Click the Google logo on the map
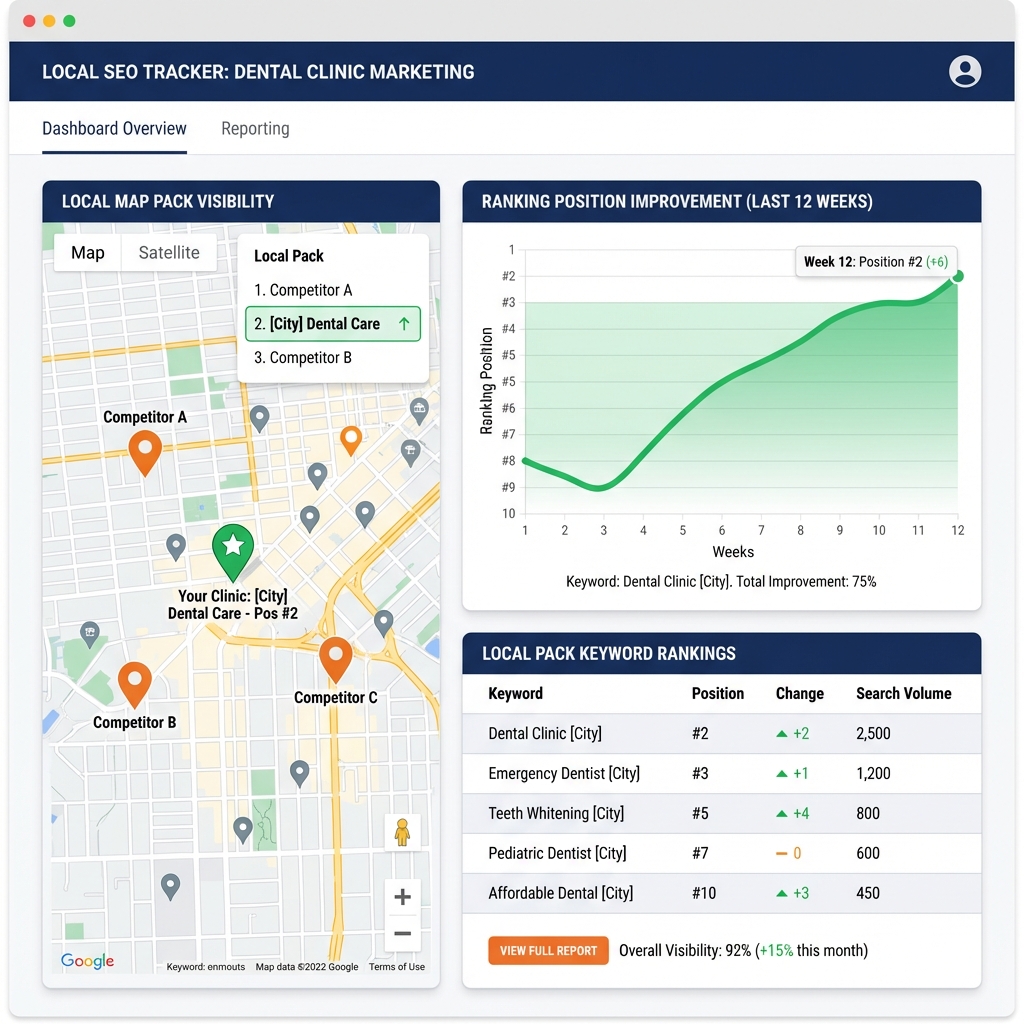This screenshot has height=1024, width=1024. (x=86, y=961)
